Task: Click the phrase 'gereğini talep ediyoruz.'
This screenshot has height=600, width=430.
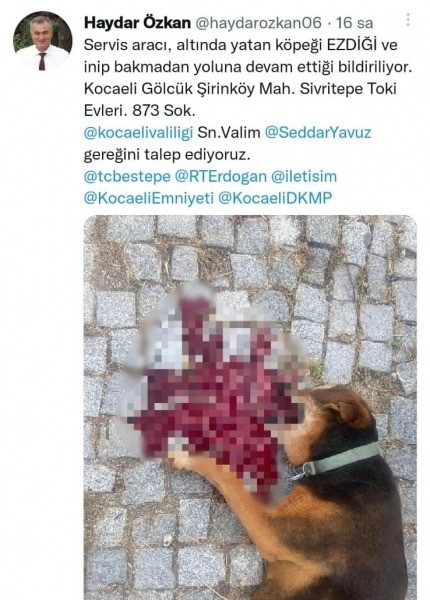Action: [166, 155]
